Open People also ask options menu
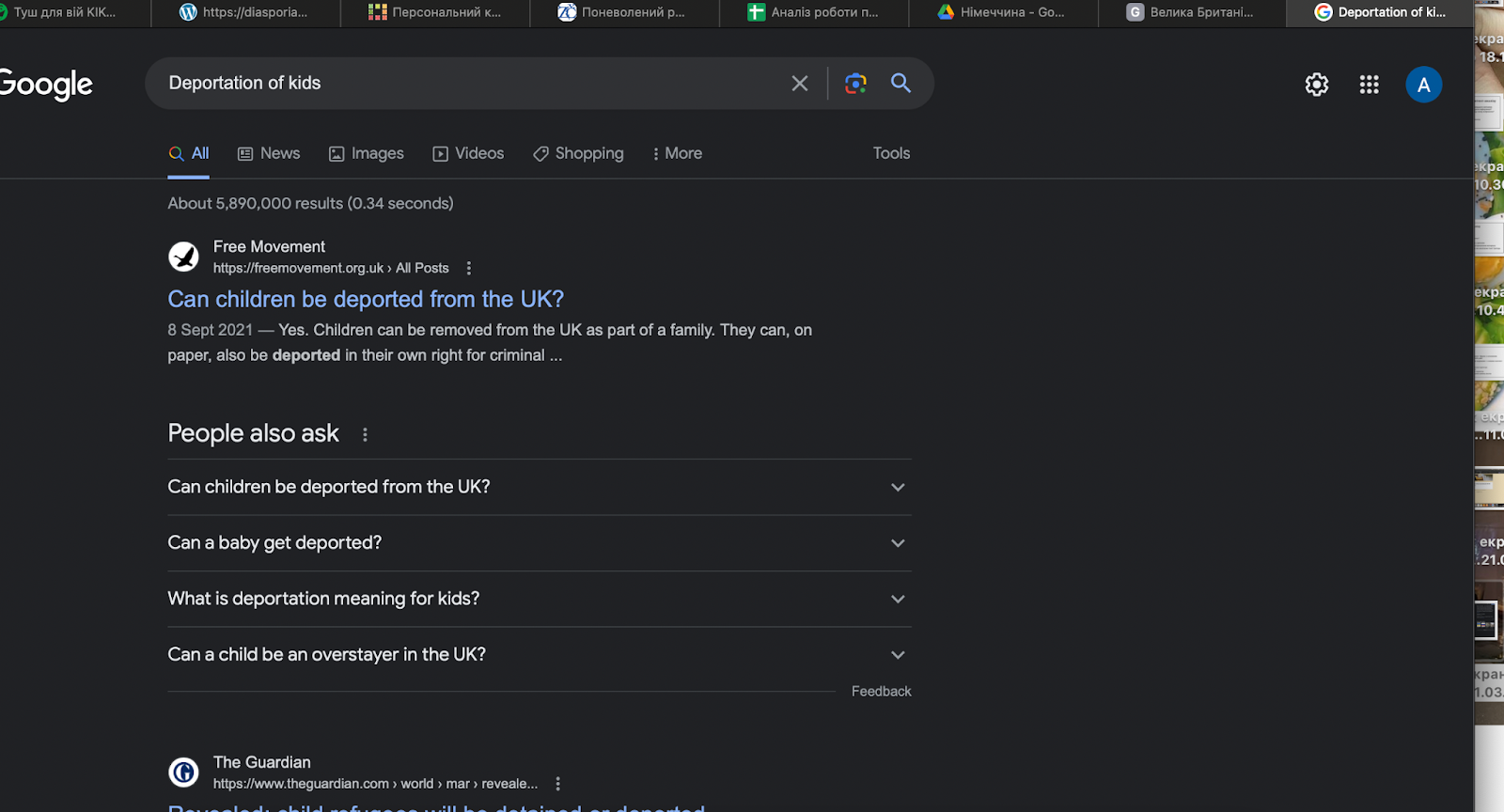 [x=365, y=434]
